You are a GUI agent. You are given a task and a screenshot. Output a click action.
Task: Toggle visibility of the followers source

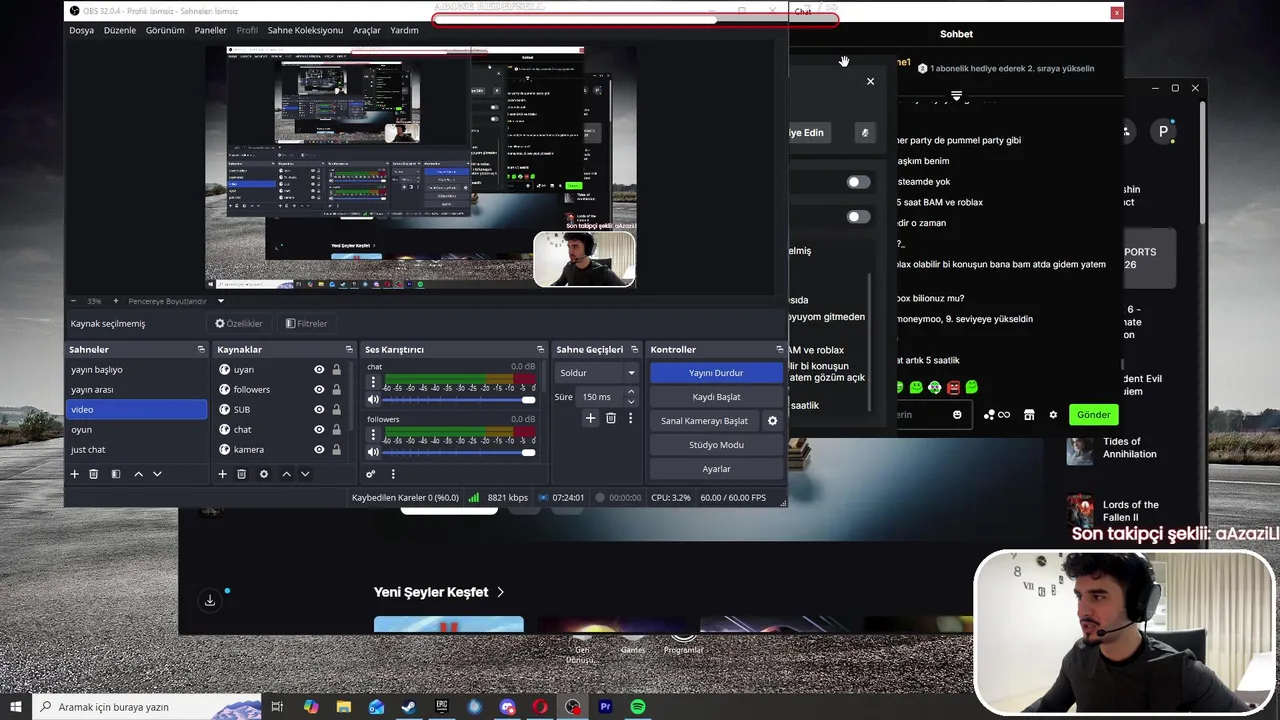point(319,389)
